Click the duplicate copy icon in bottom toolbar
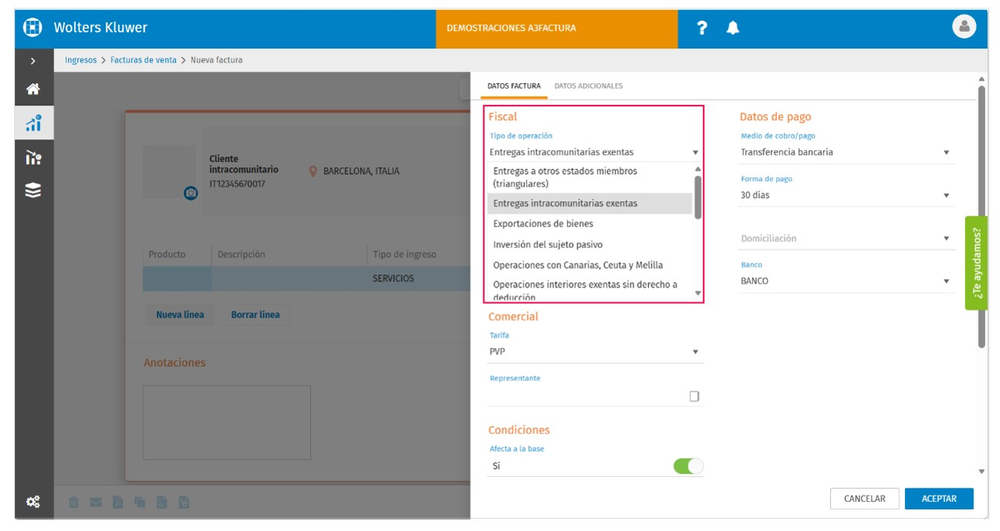 [x=140, y=502]
